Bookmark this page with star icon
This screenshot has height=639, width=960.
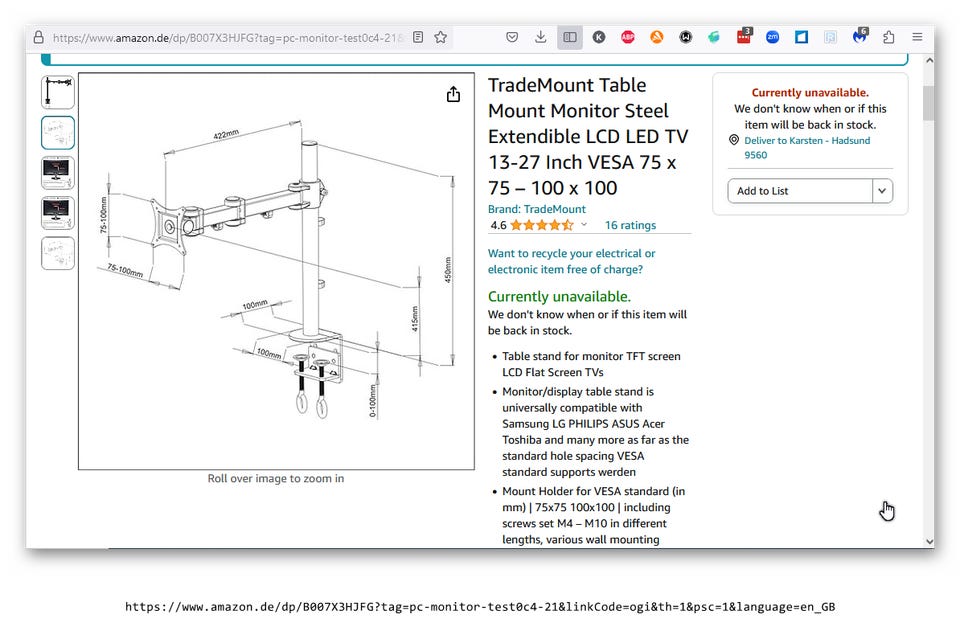pyautogui.click(x=441, y=37)
